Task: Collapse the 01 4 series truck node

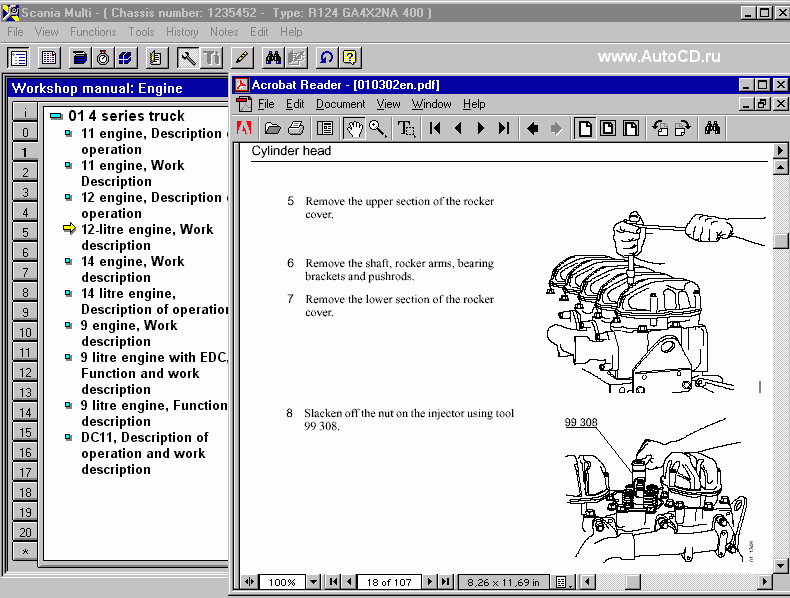Action: (x=56, y=116)
